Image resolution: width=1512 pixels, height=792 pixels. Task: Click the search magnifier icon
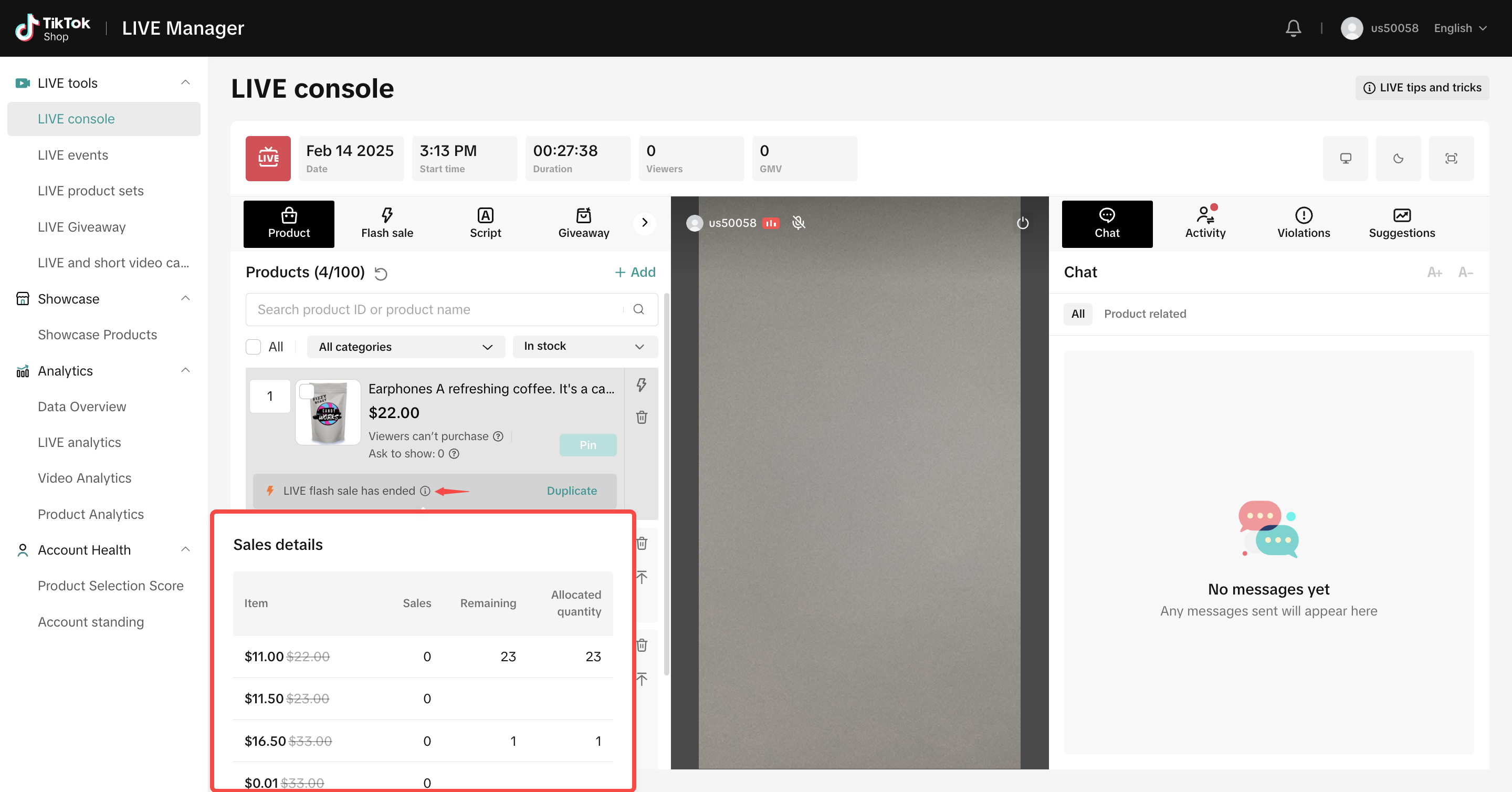click(x=638, y=309)
